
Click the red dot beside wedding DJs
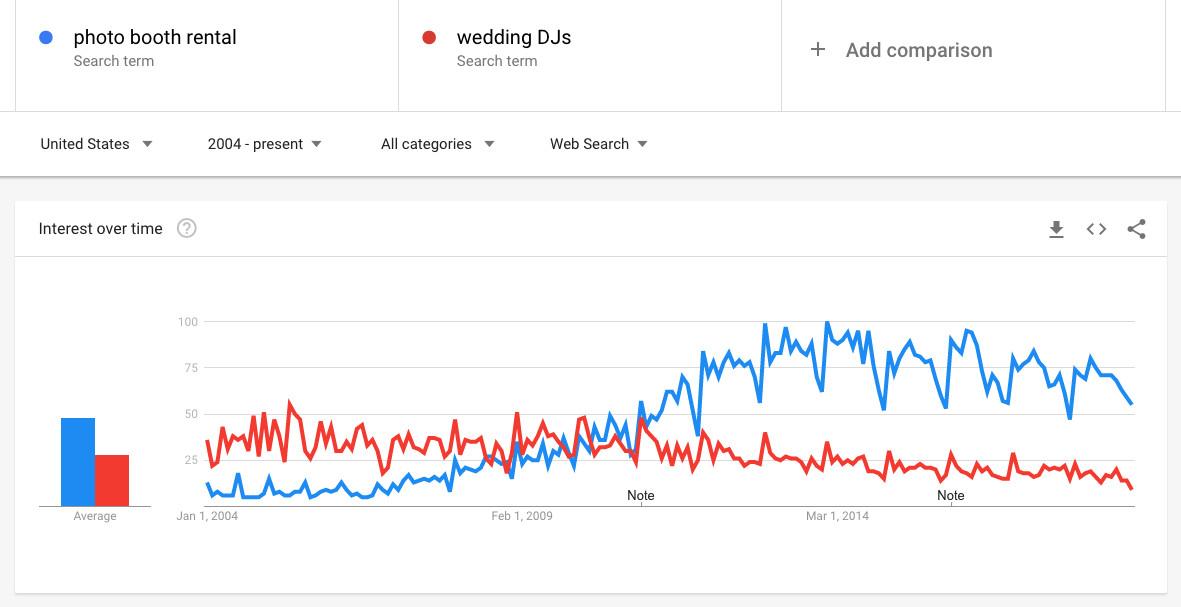click(x=430, y=38)
